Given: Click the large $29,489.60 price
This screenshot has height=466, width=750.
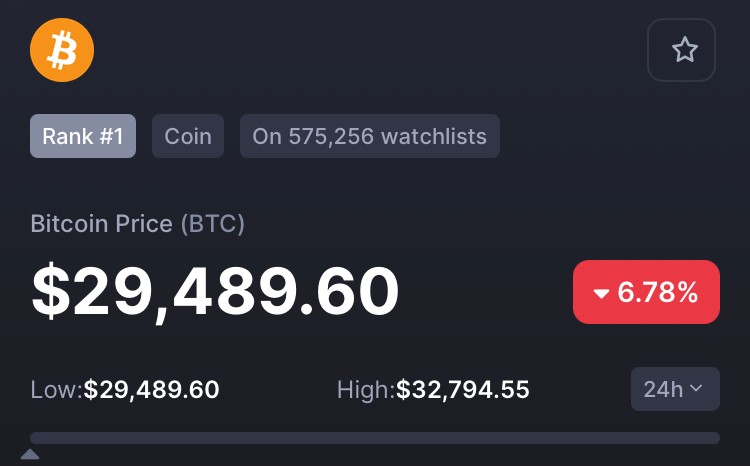Looking at the screenshot, I should 215,292.
